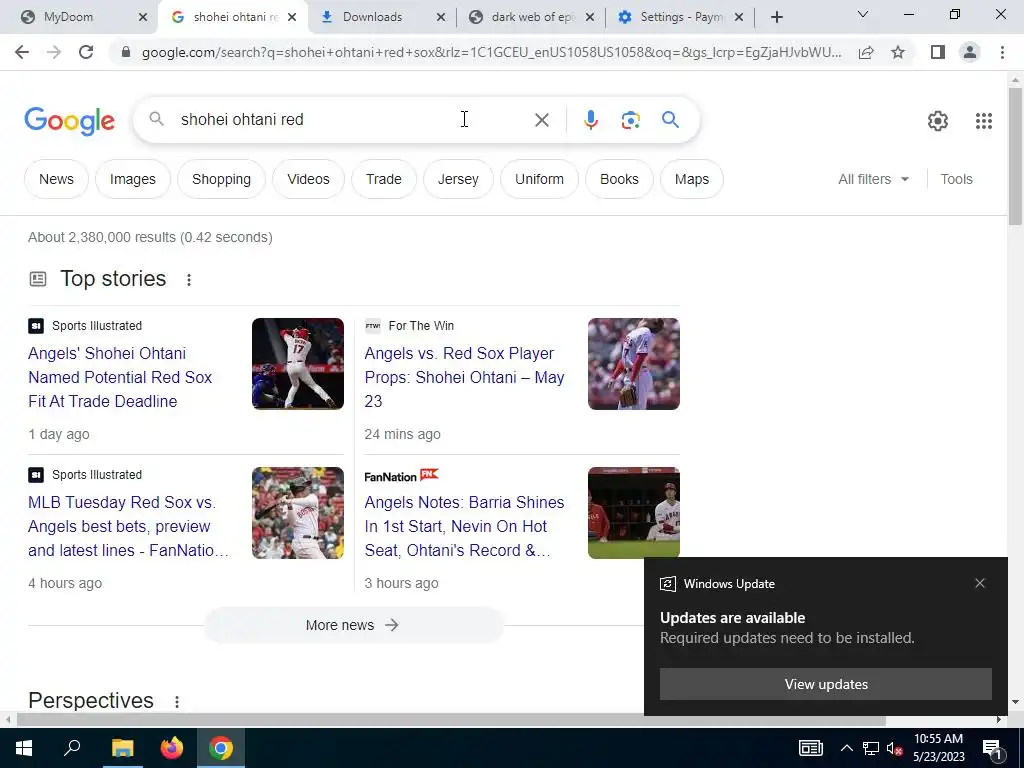Image resolution: width=1024 pixels, height=768 pixels.
Task: Open the Angels Notes: Barria Shines story
Action: pyautogui.click(x=464, y=526)
